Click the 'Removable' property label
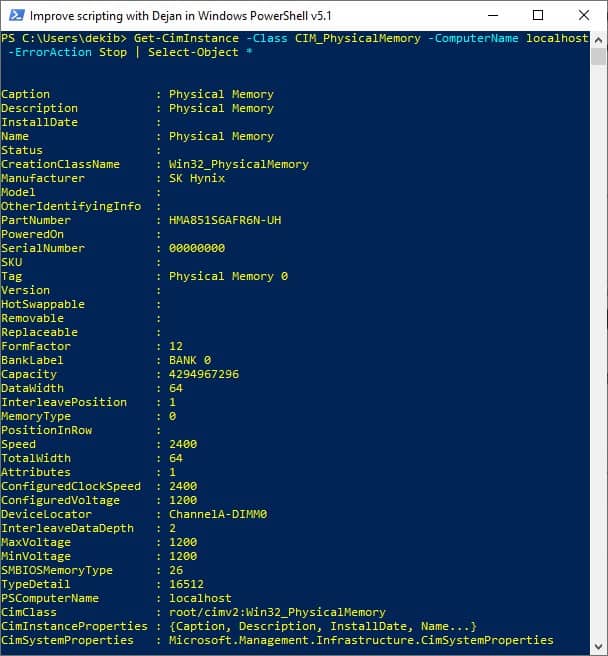 tap(32, 318)
